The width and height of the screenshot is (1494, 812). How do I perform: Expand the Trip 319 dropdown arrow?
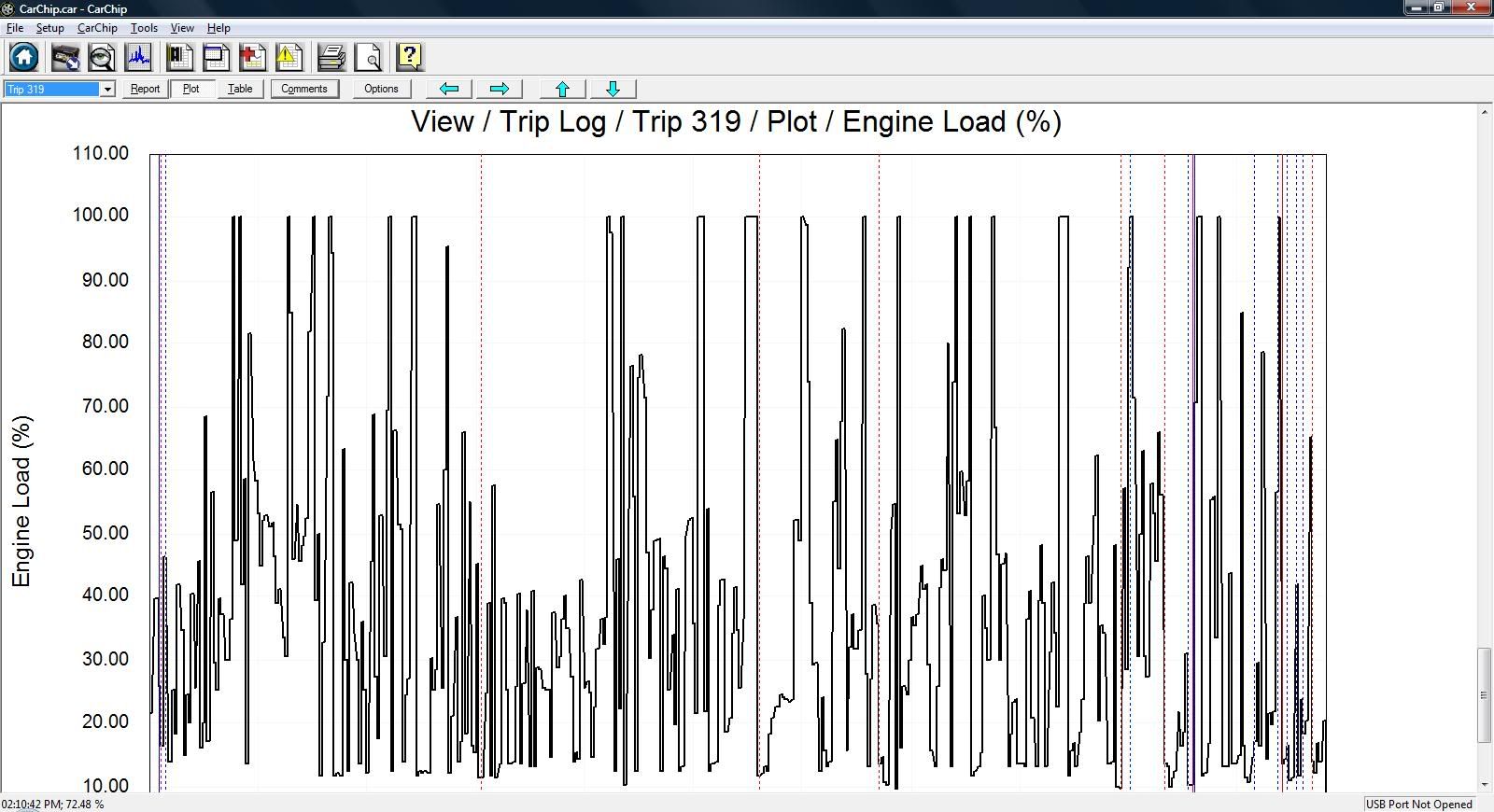(x=107, y=90)
